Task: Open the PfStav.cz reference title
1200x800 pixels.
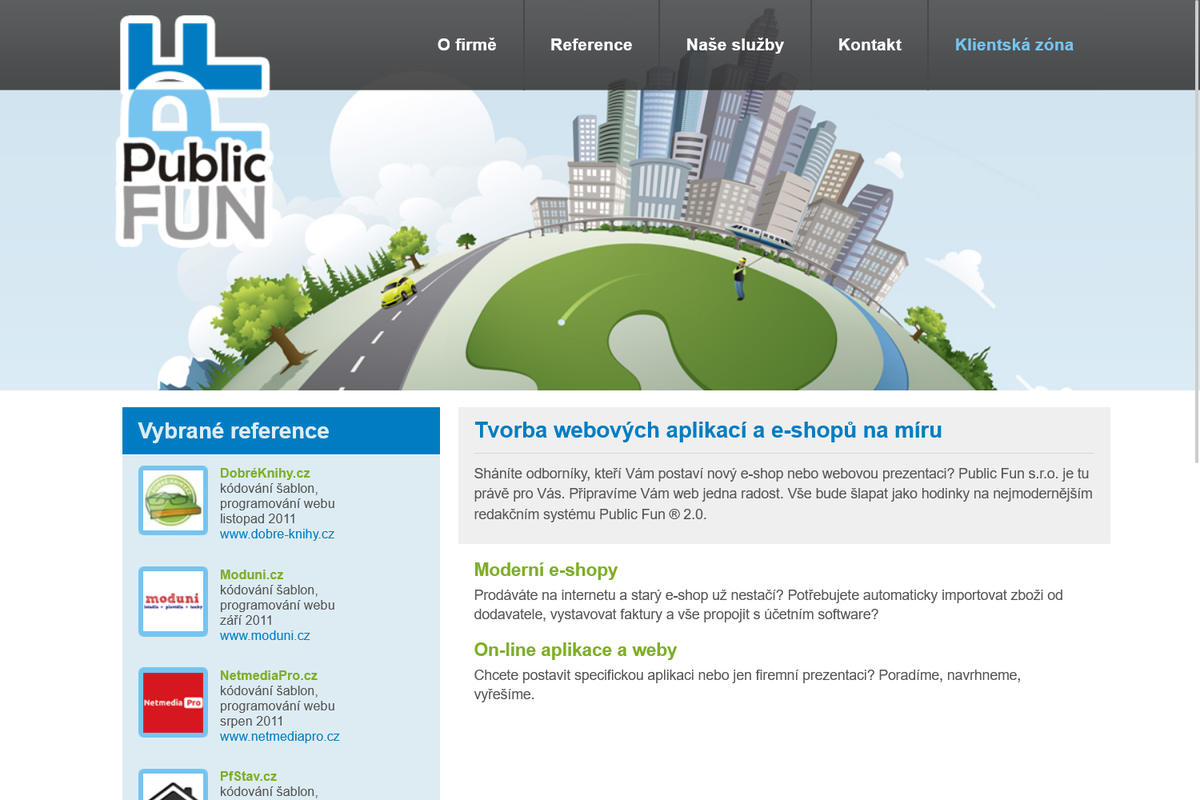Action: pos(248,776)
